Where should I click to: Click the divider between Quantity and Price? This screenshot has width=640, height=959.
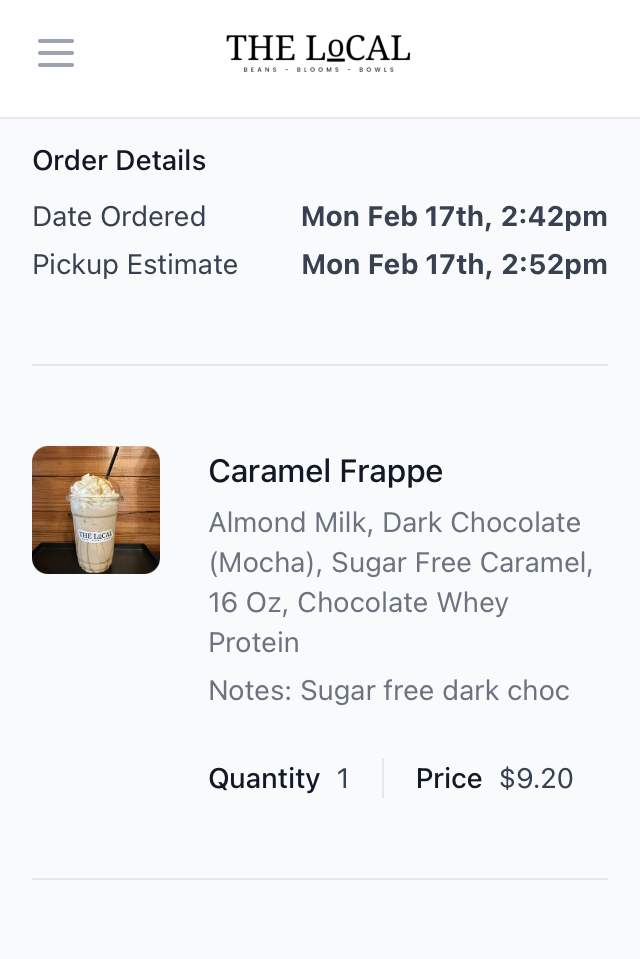(x=383, y=778)
